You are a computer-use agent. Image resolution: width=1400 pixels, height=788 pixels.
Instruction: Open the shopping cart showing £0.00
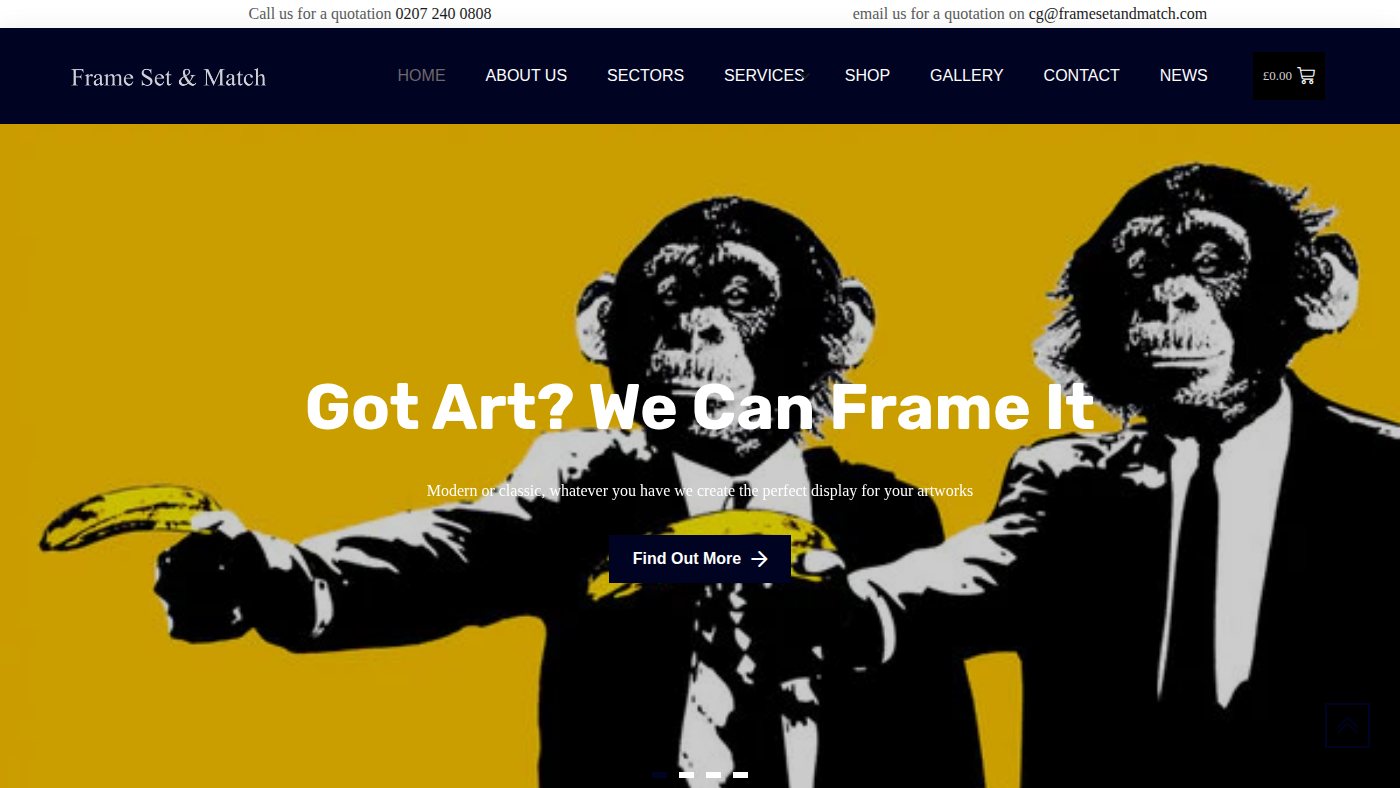[1288, 76]
